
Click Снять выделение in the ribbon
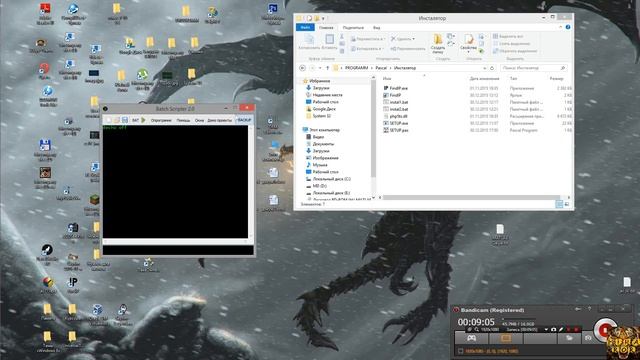coord(511,44)
